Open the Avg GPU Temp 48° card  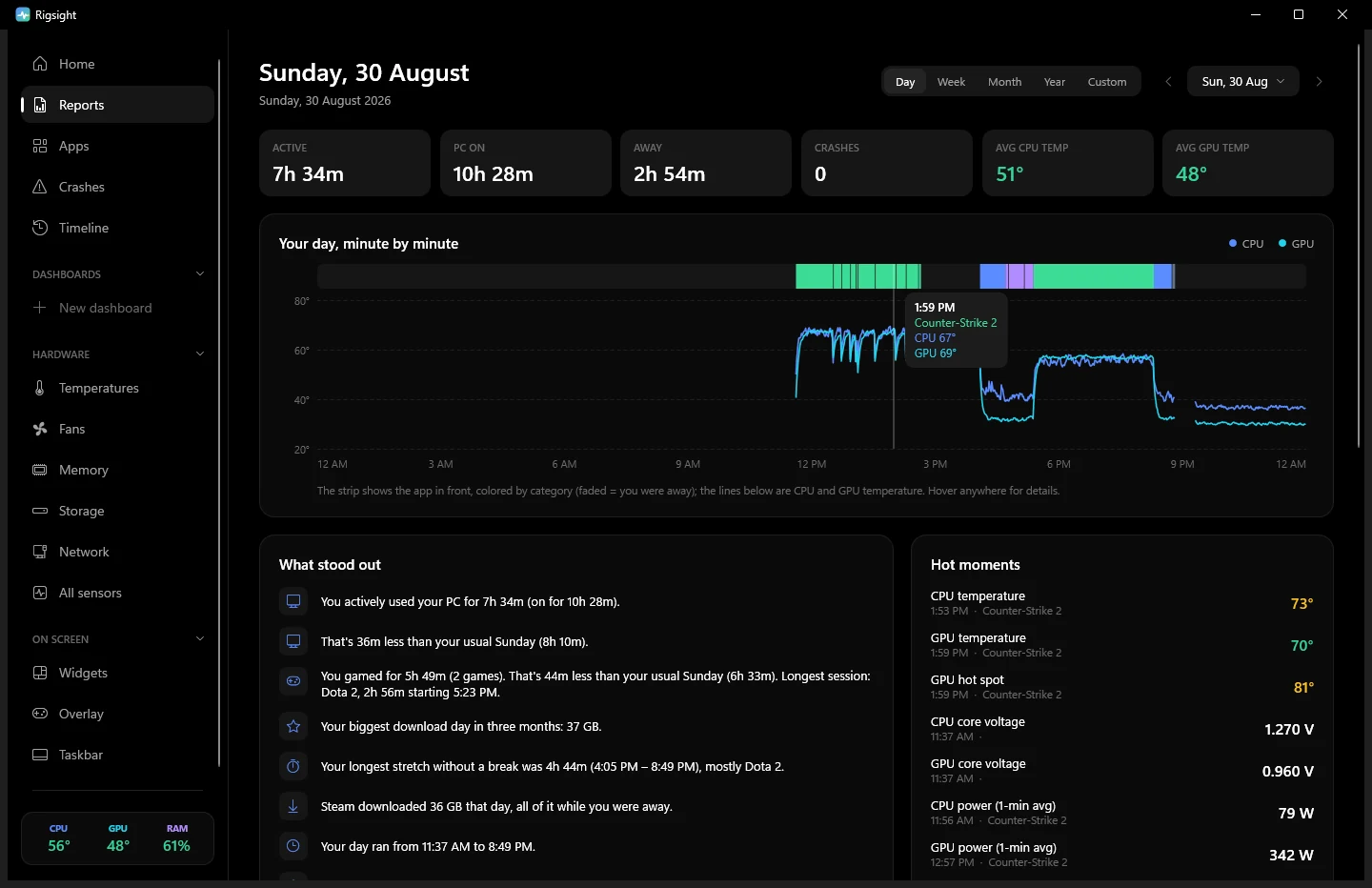(x=1248, y=163)
